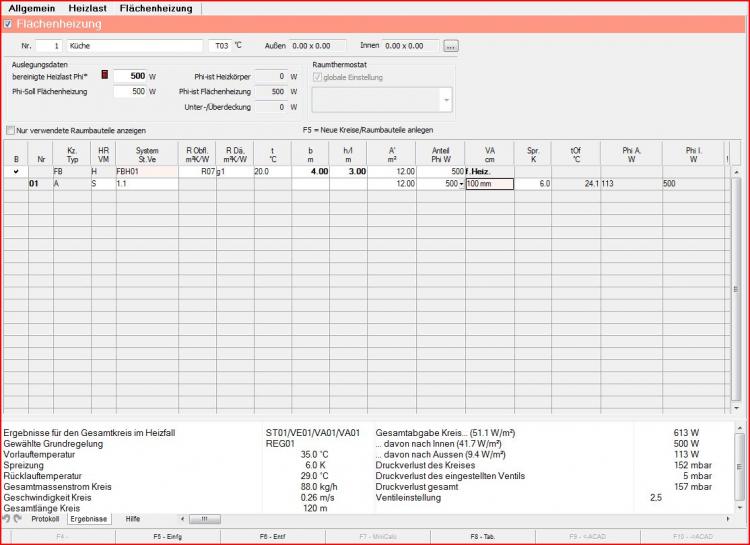Click the room name field Küche

tap(134, 46)
